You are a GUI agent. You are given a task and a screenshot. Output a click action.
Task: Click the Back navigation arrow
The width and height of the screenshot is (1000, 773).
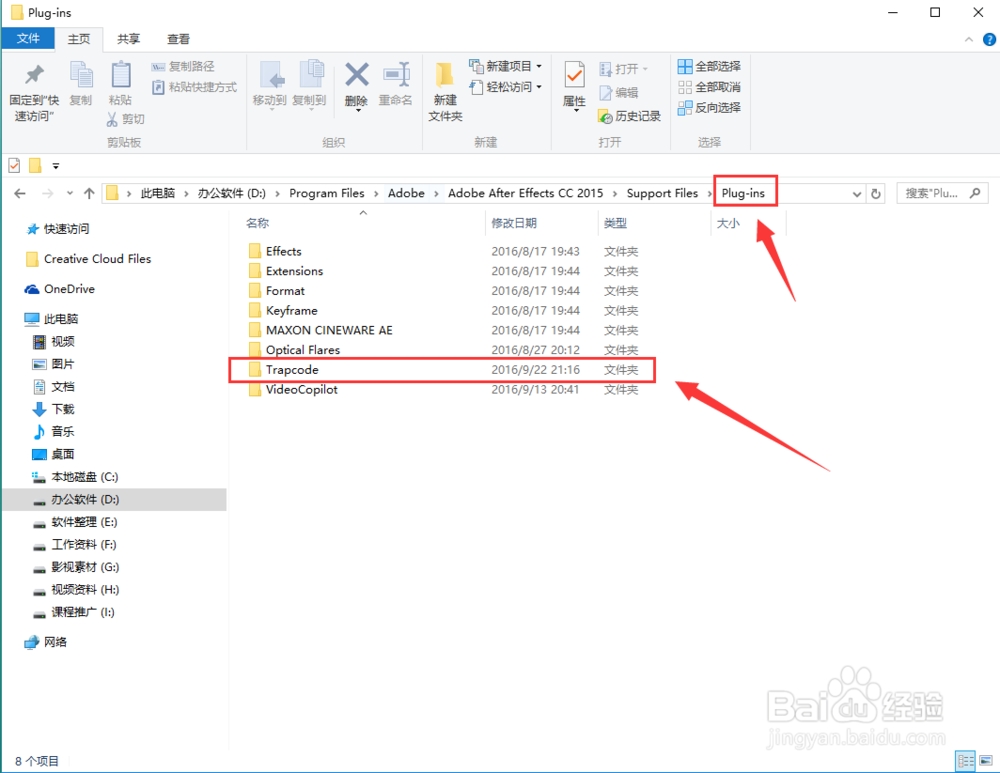20,193
